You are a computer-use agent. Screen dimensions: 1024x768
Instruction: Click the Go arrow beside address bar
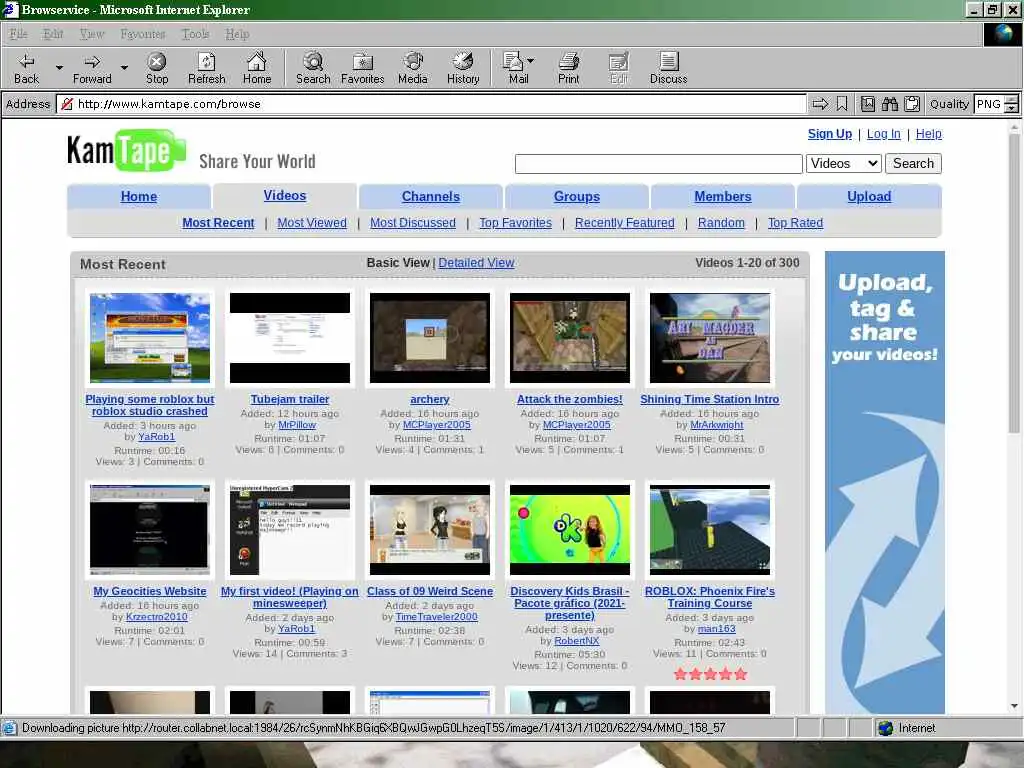pos(820,104)
